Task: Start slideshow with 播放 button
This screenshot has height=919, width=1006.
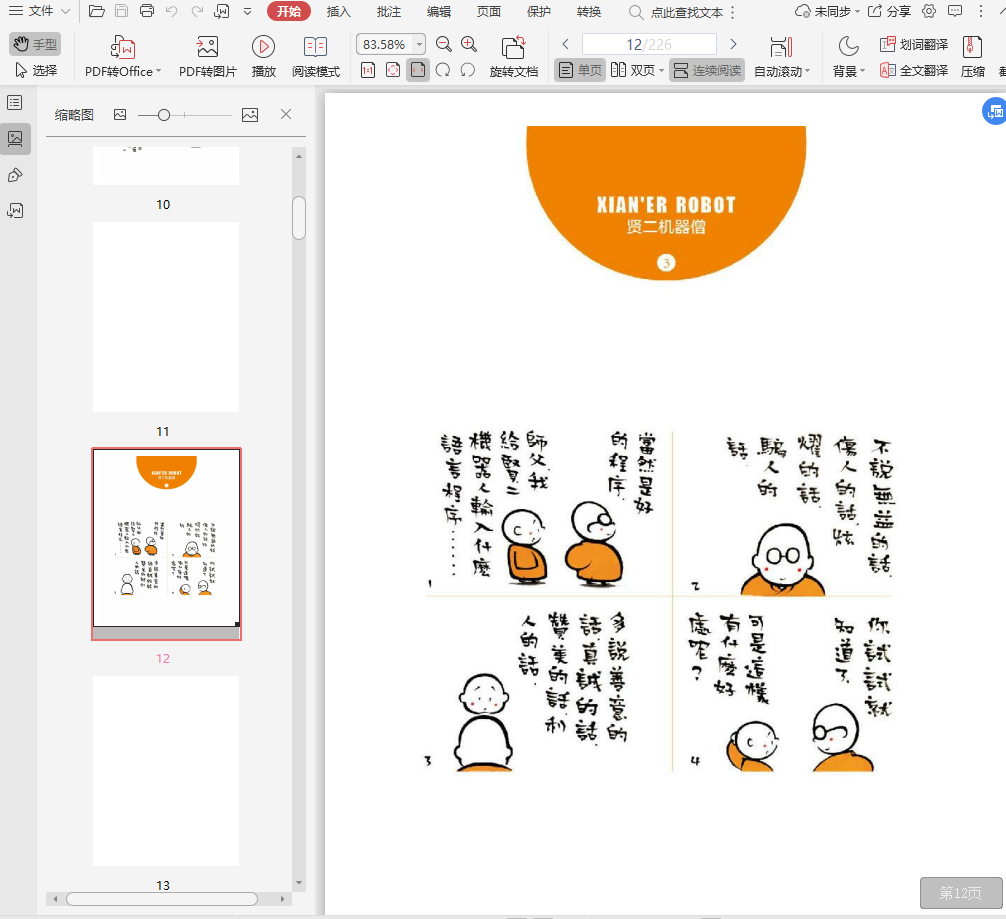Action: tap(263, 47)
